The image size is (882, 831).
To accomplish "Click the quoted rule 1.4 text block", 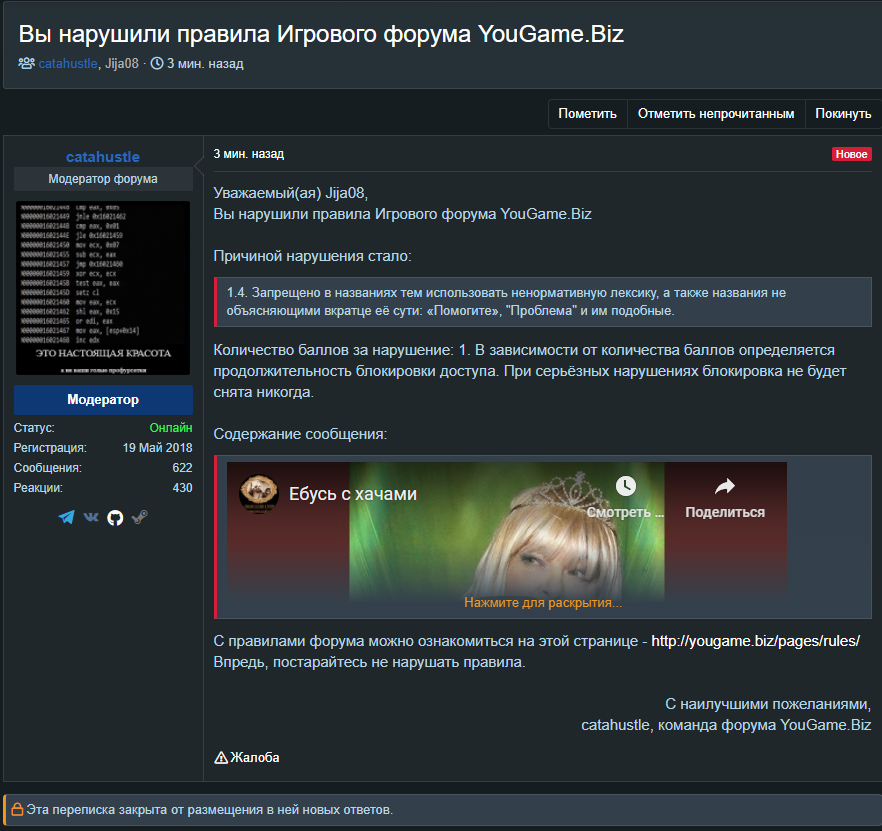I will [543, 302].
